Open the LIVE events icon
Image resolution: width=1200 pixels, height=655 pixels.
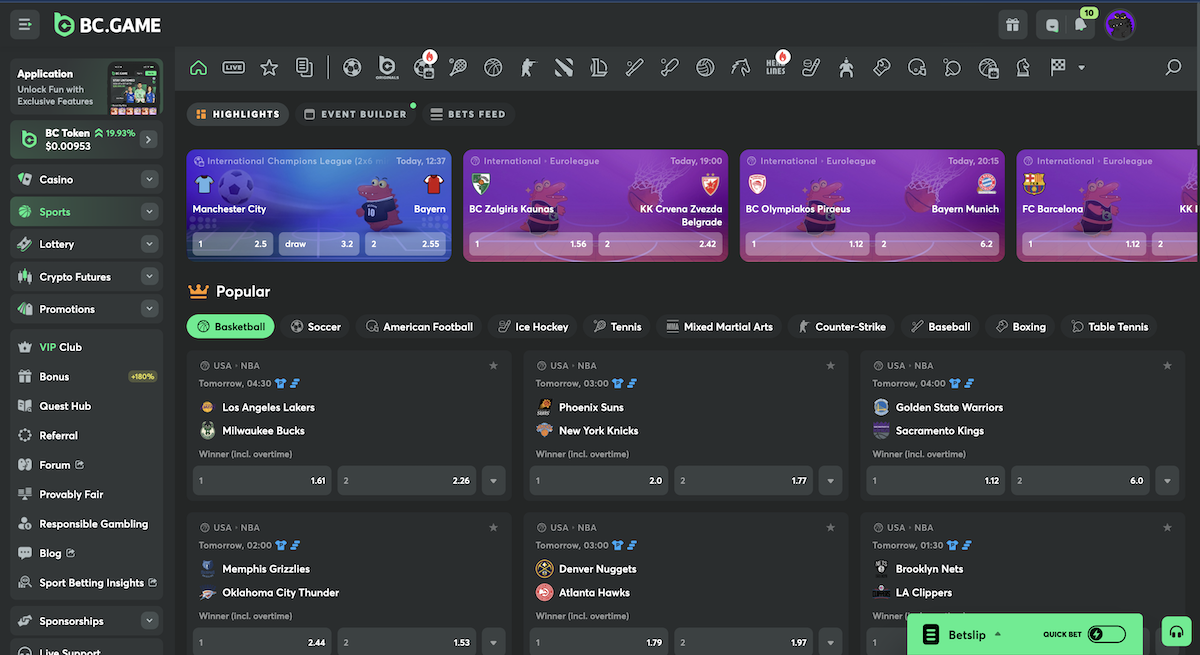pyautogui.click(x=233, y=68)
